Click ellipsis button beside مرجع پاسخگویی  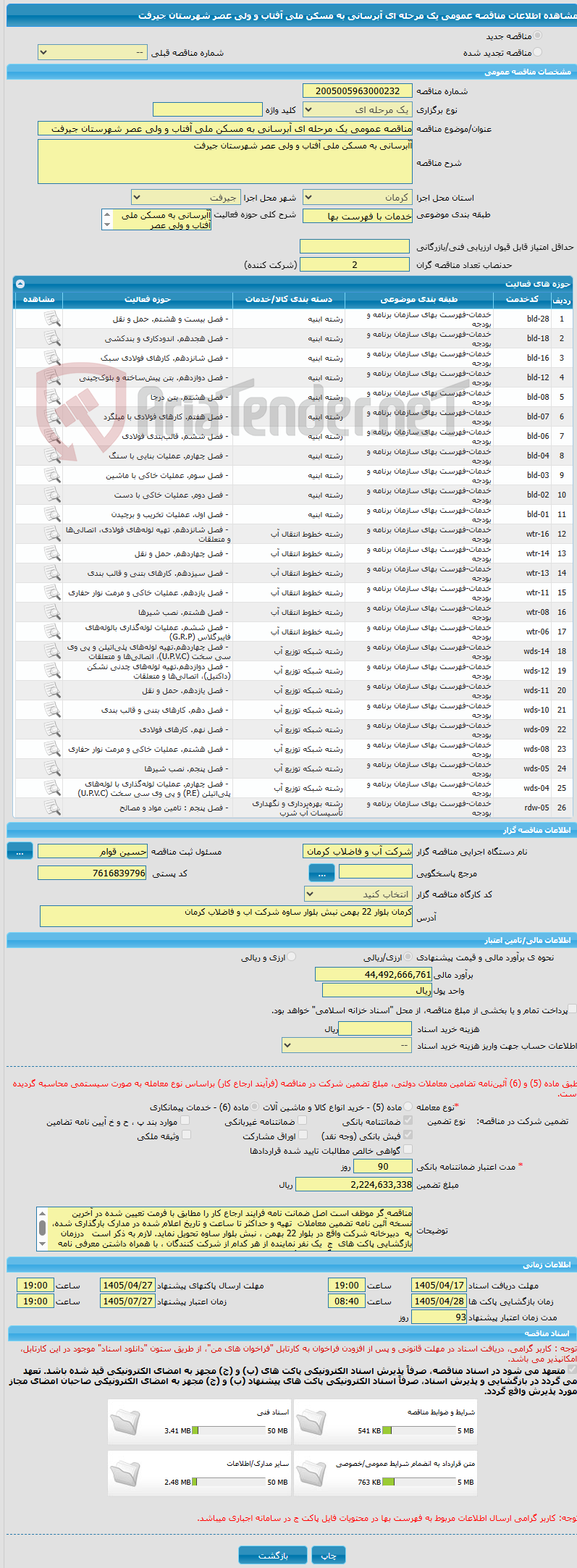(x=321, y=873)
